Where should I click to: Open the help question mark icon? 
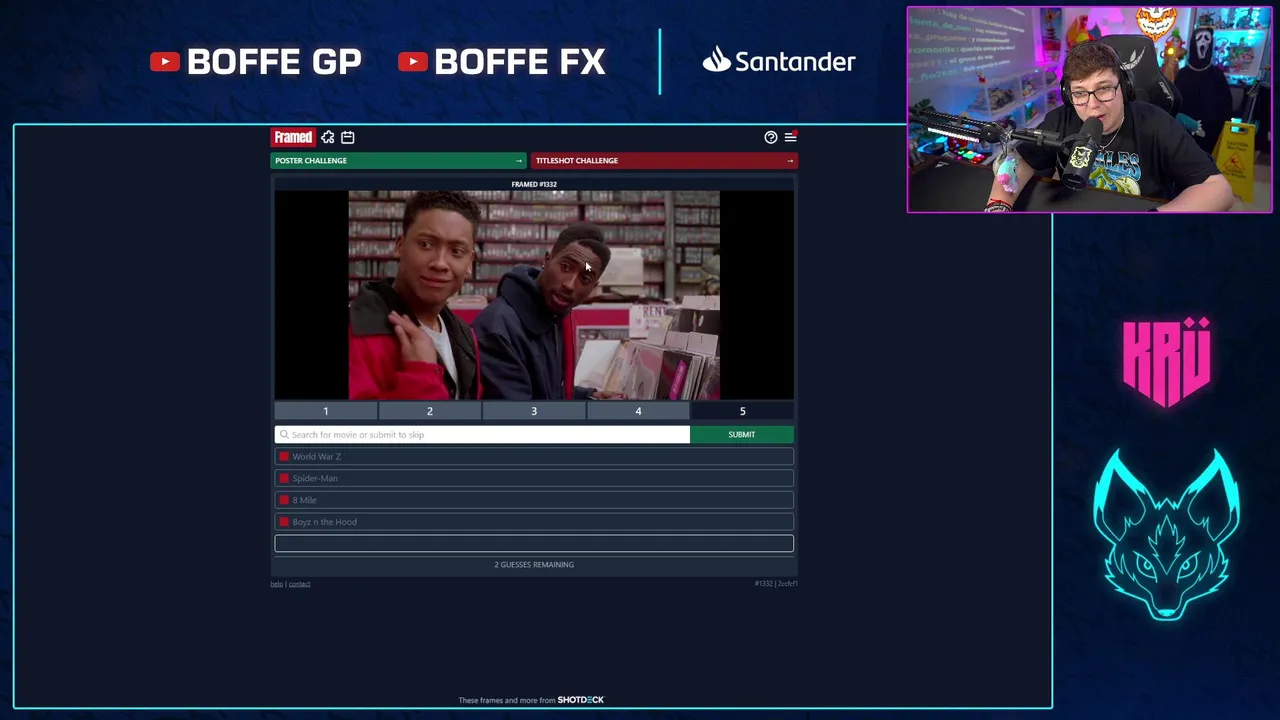pos(771,137)
